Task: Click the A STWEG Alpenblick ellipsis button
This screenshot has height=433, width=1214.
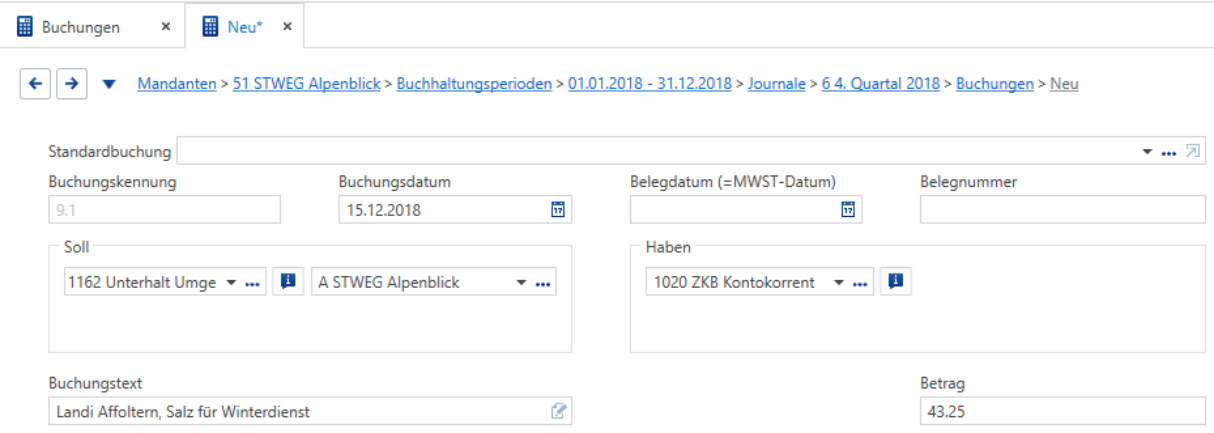Action: point(543,284)
